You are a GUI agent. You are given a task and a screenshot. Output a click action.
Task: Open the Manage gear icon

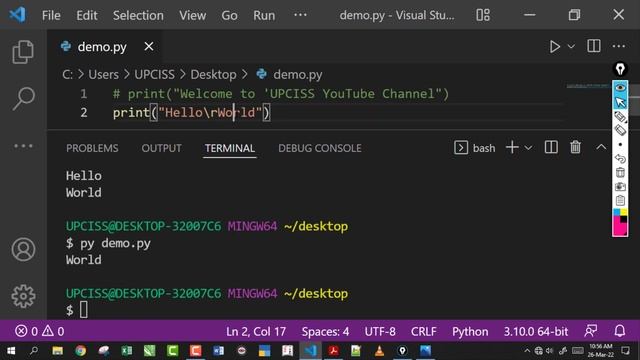click(23, 296)
